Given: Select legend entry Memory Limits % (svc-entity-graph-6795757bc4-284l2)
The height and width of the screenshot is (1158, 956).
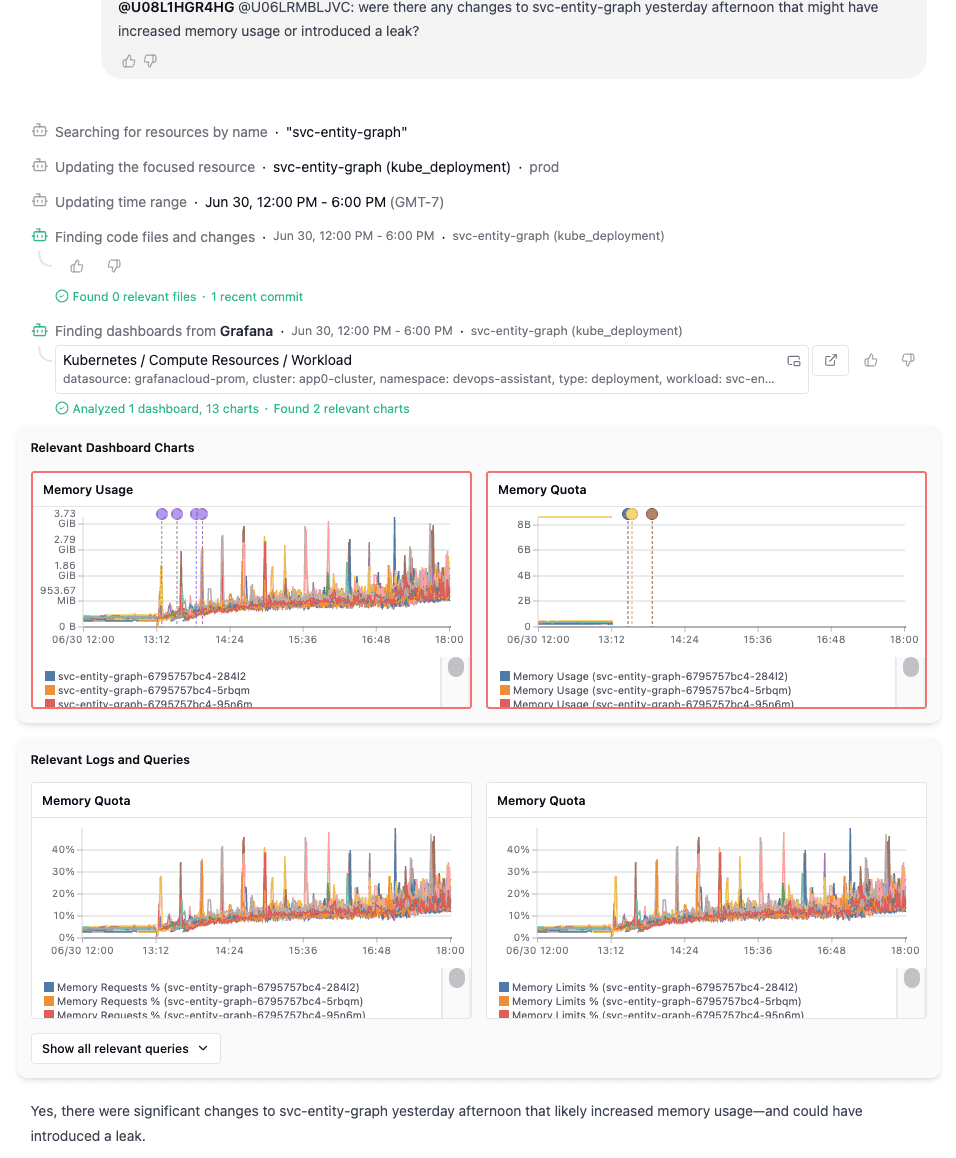Looking at the screenshot, I should [x=655, y=987].
